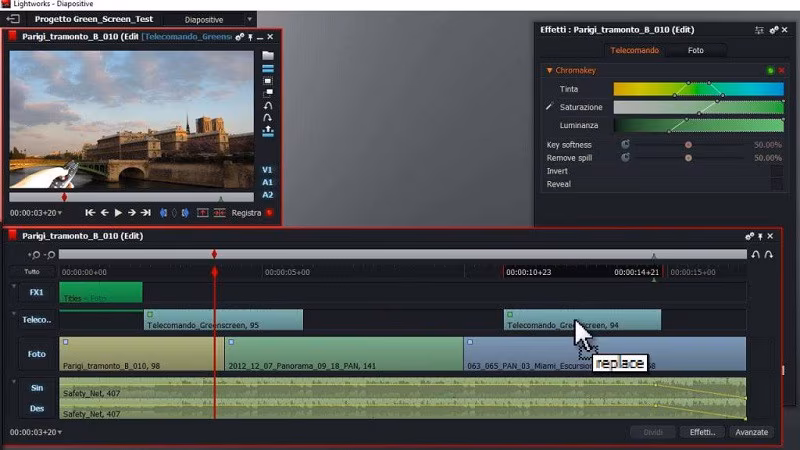
Task: Expand the Sin/Des audio track arrow
Action: click(x=14, y=382)
